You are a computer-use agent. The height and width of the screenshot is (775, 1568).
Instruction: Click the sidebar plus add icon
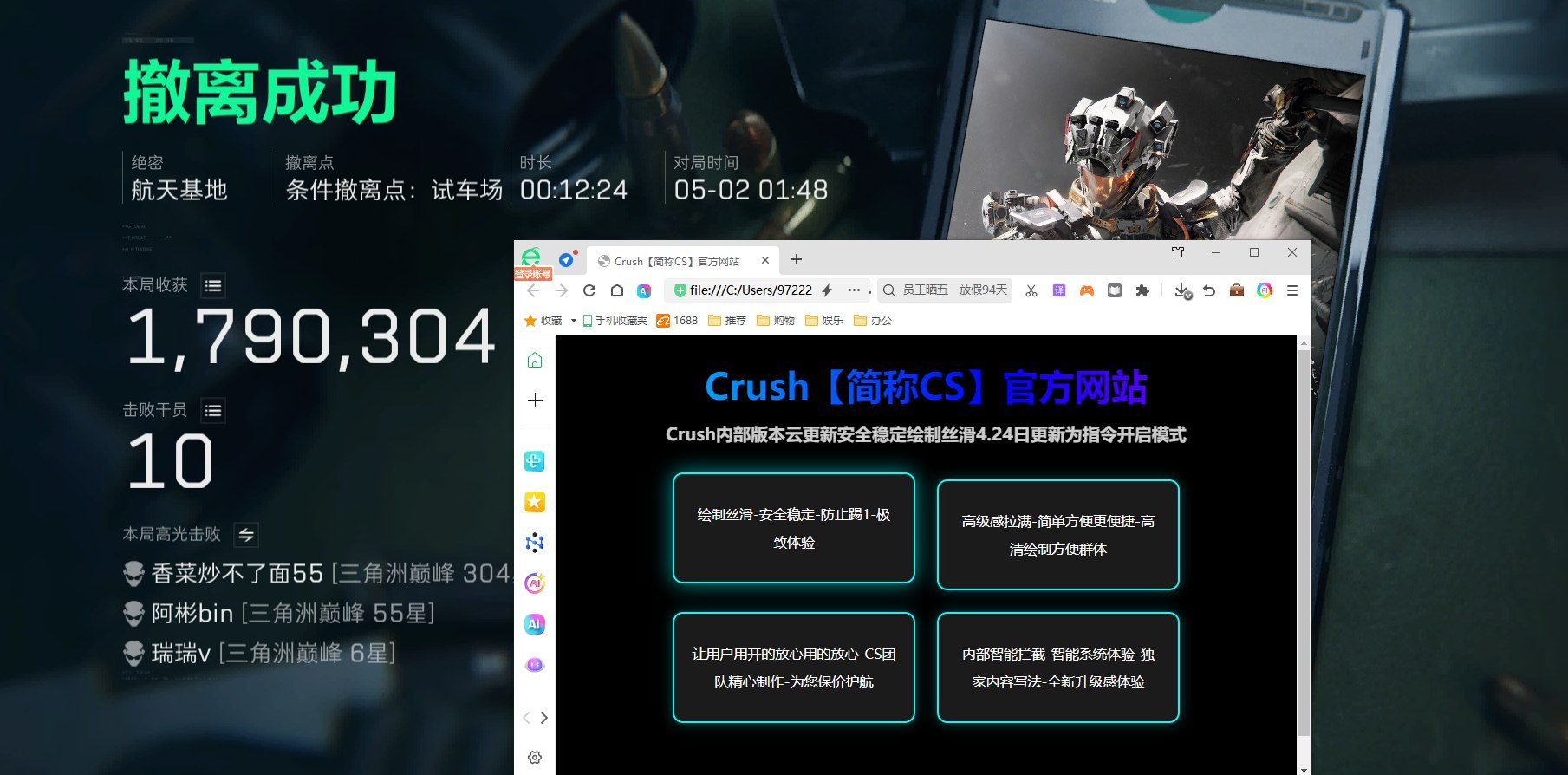535,400
